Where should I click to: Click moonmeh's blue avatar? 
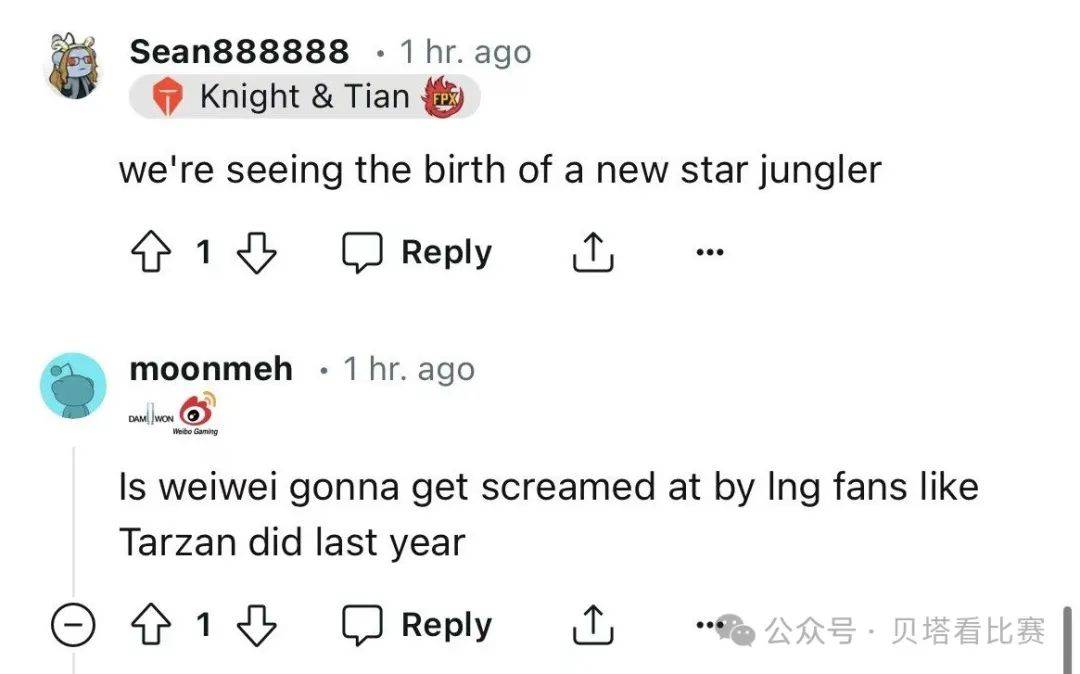click(73, 385)
